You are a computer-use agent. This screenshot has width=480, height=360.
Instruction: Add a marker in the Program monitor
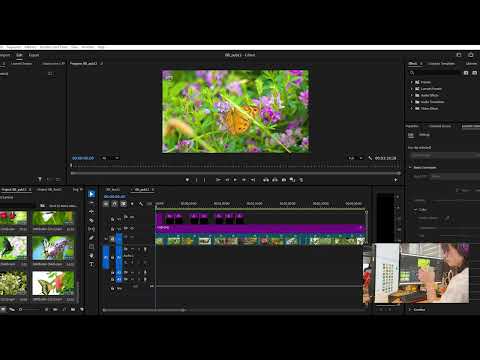tap(187, 180)
